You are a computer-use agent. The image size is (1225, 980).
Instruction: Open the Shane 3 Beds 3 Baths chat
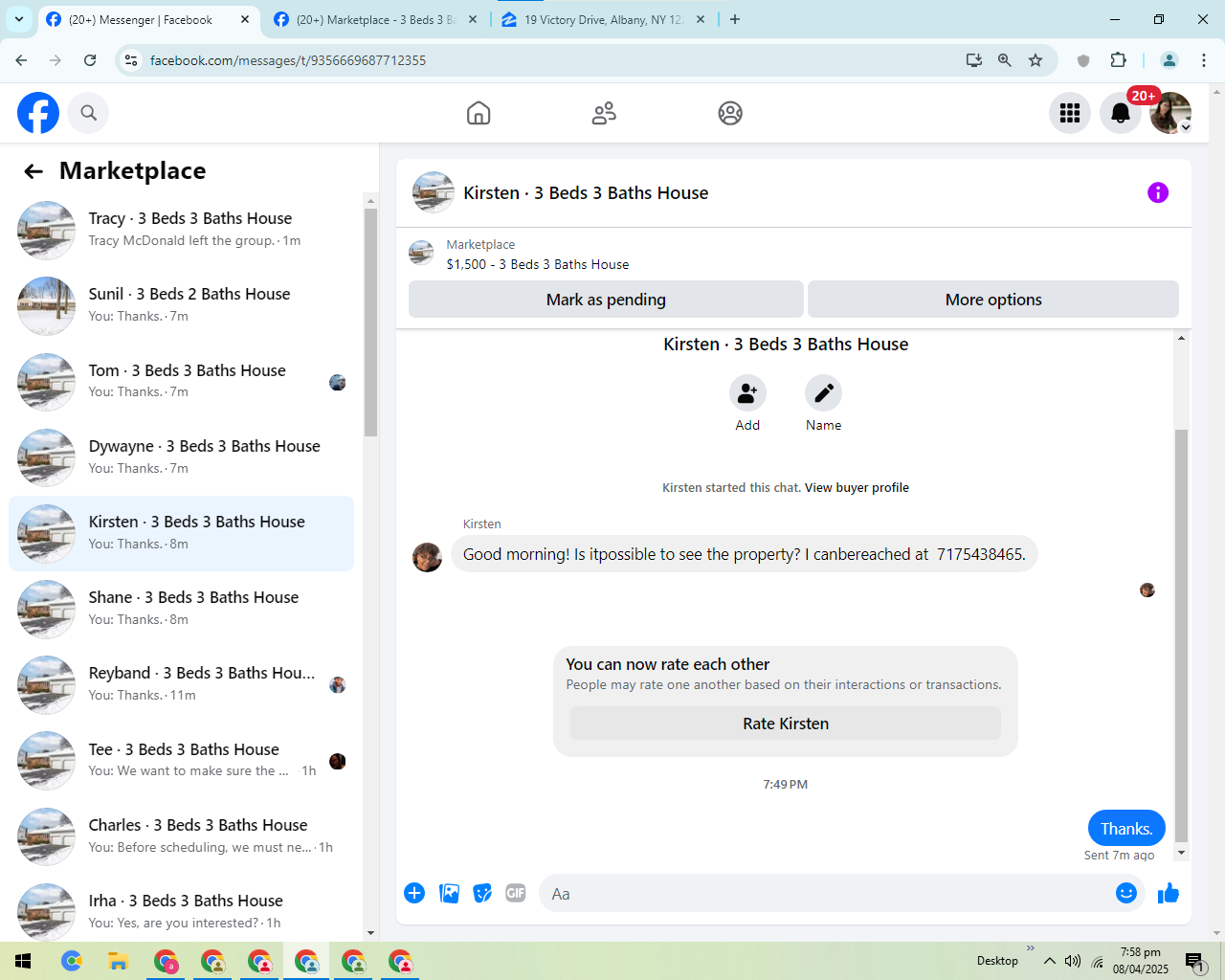(182, 609)
